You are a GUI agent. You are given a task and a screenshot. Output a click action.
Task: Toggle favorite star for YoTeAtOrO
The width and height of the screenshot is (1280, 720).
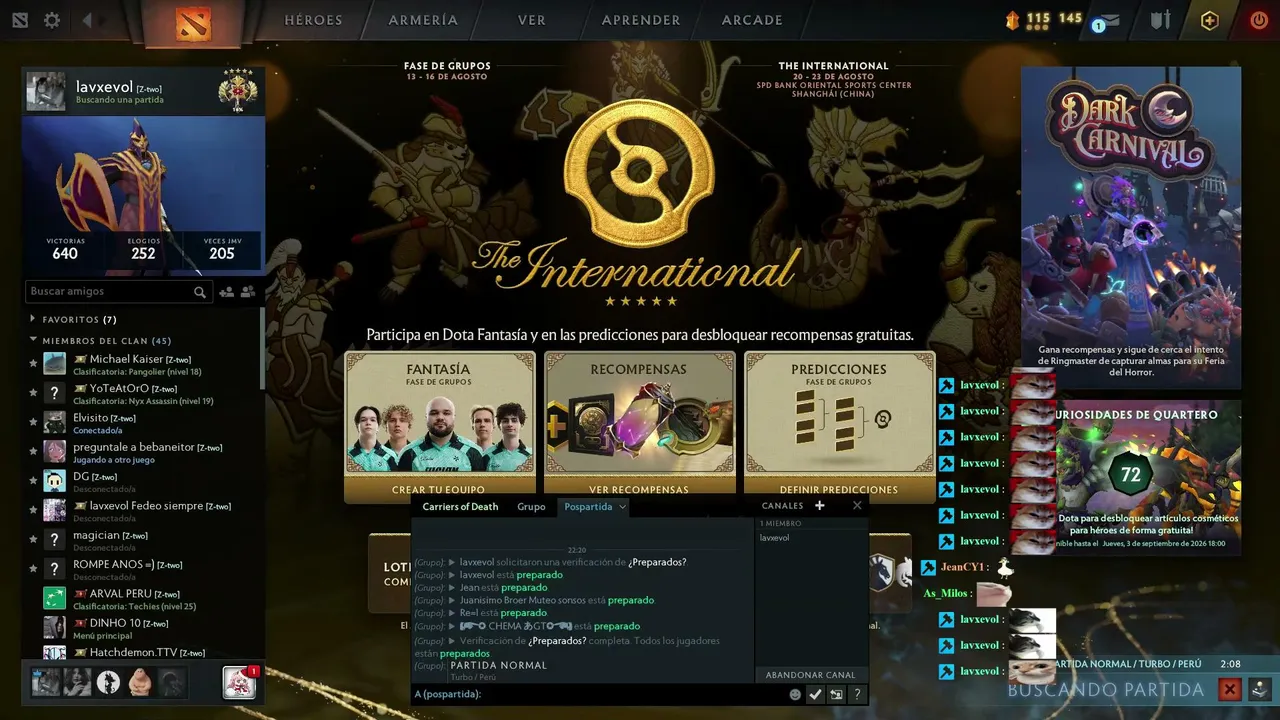[34, 393]
